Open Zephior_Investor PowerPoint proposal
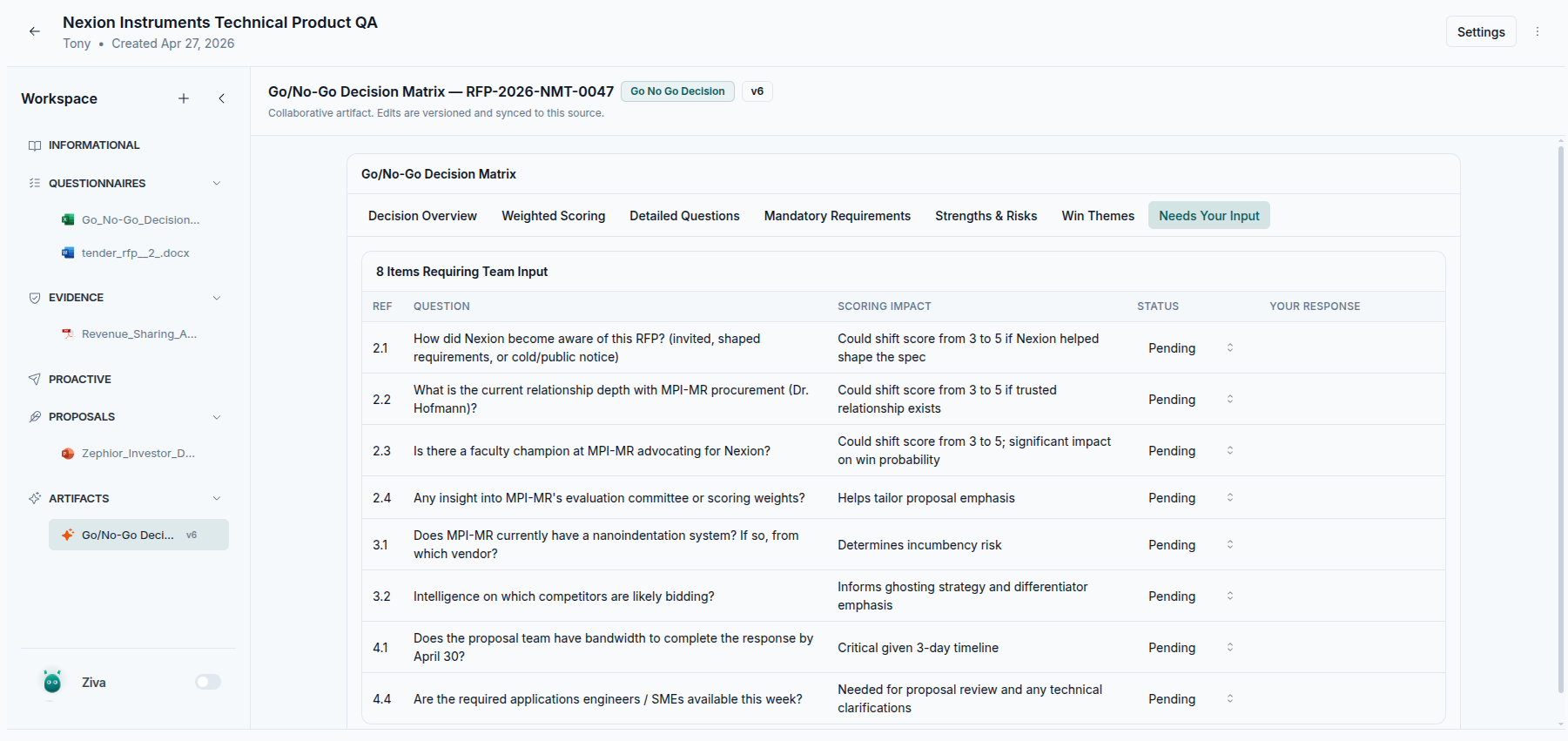Image resolution: width=1568 pixels, height=741 pixels. (138, 453)
